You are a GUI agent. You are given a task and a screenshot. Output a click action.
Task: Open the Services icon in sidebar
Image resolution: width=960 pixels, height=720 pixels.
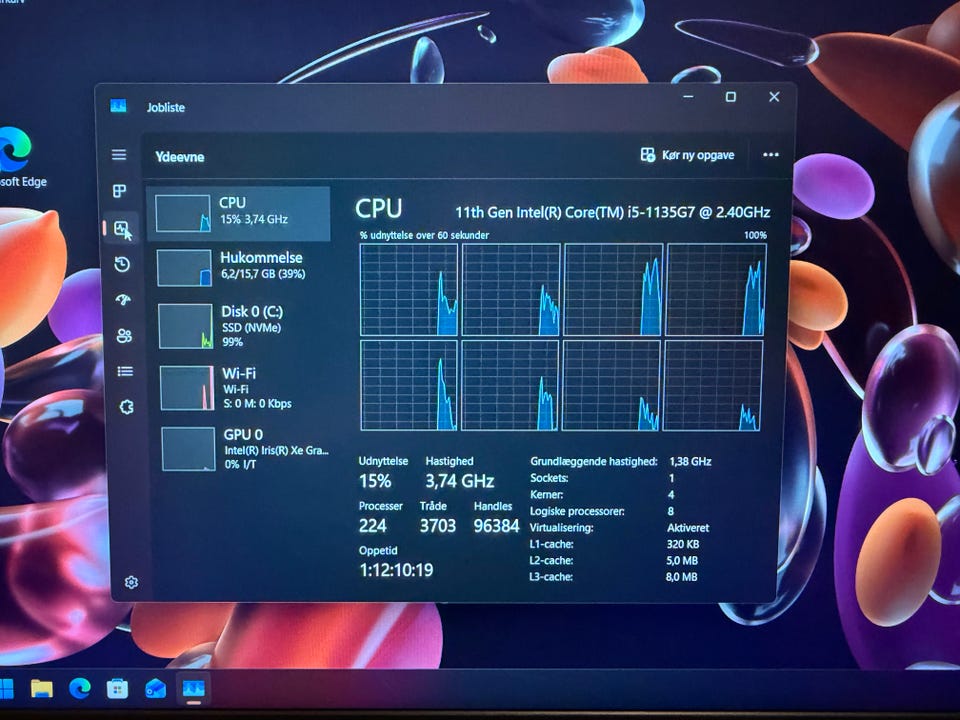click(x=127, y=407)
